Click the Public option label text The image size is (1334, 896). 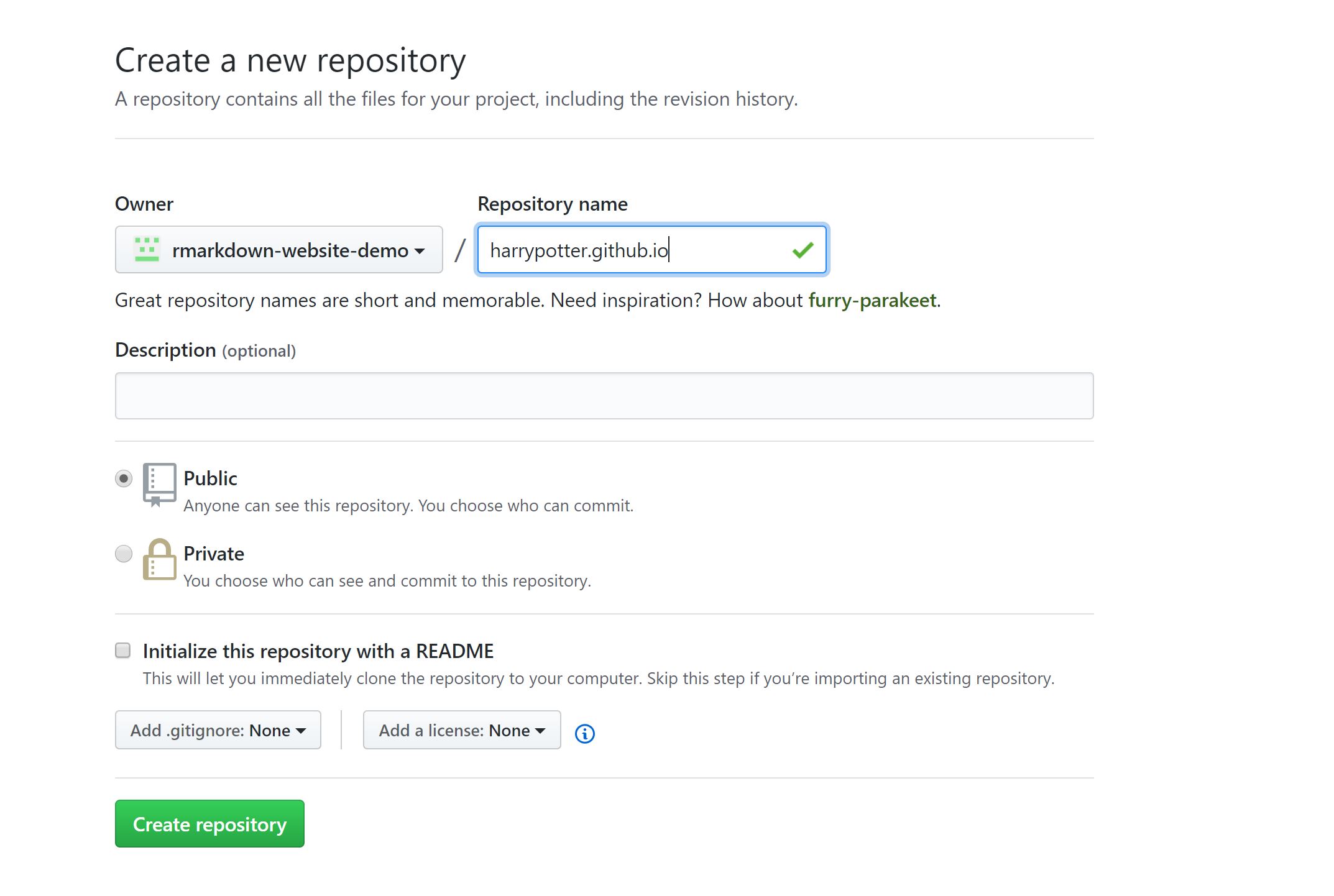210,478
